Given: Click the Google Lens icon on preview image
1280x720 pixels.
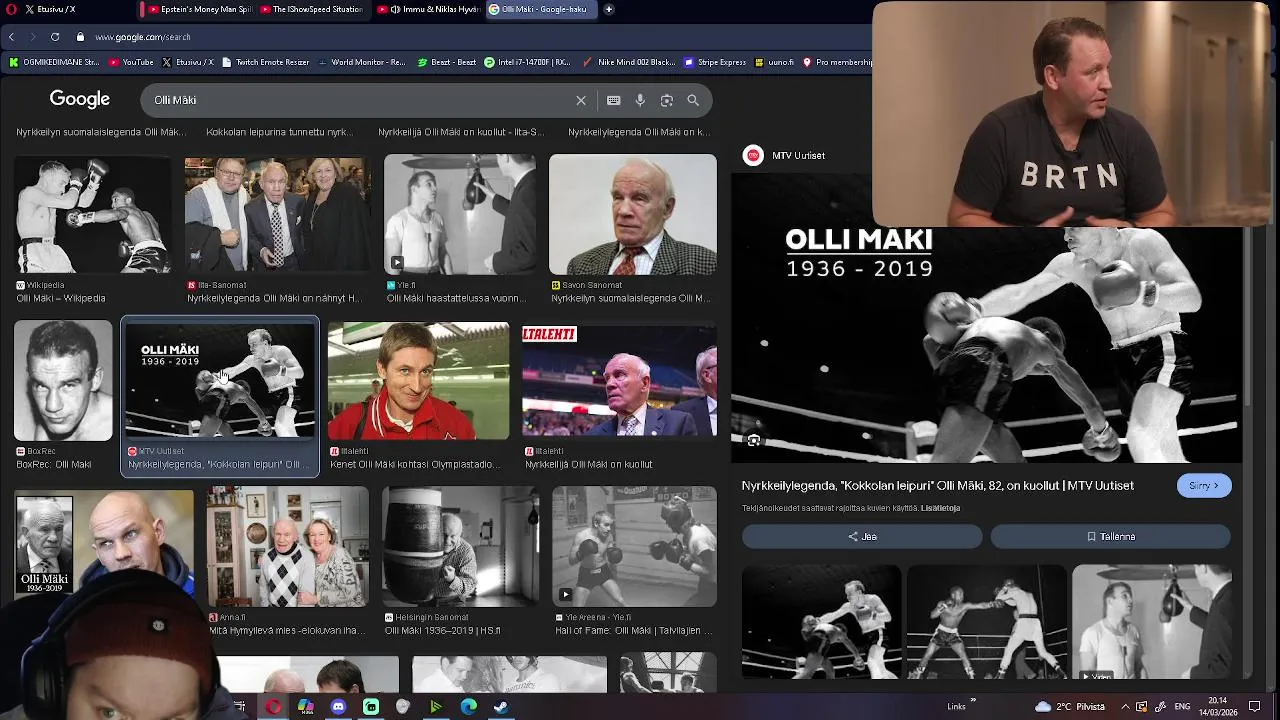Looking at the screenshot, I should coord(754,440).
